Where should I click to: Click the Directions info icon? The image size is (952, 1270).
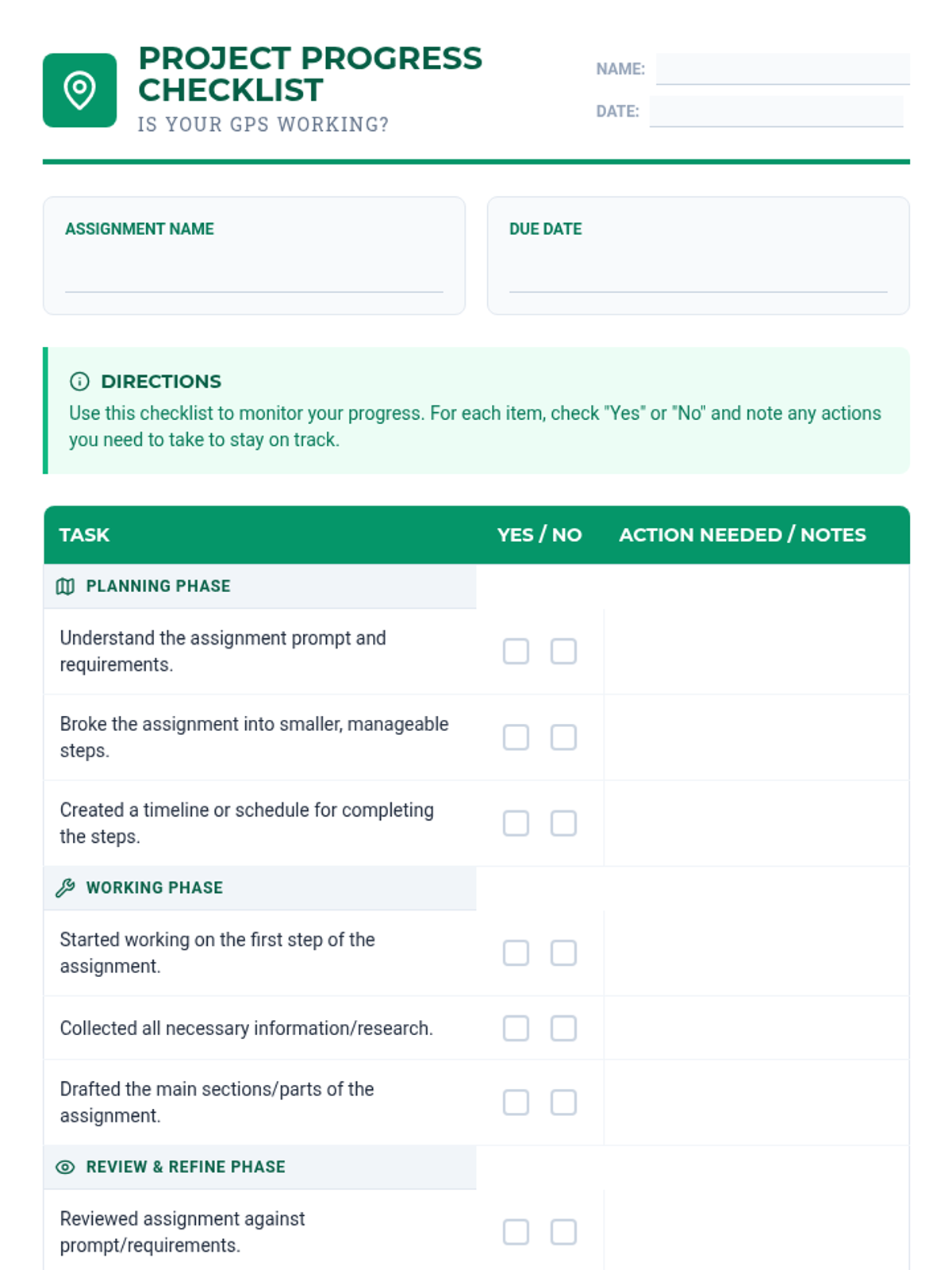click(79, 382)
